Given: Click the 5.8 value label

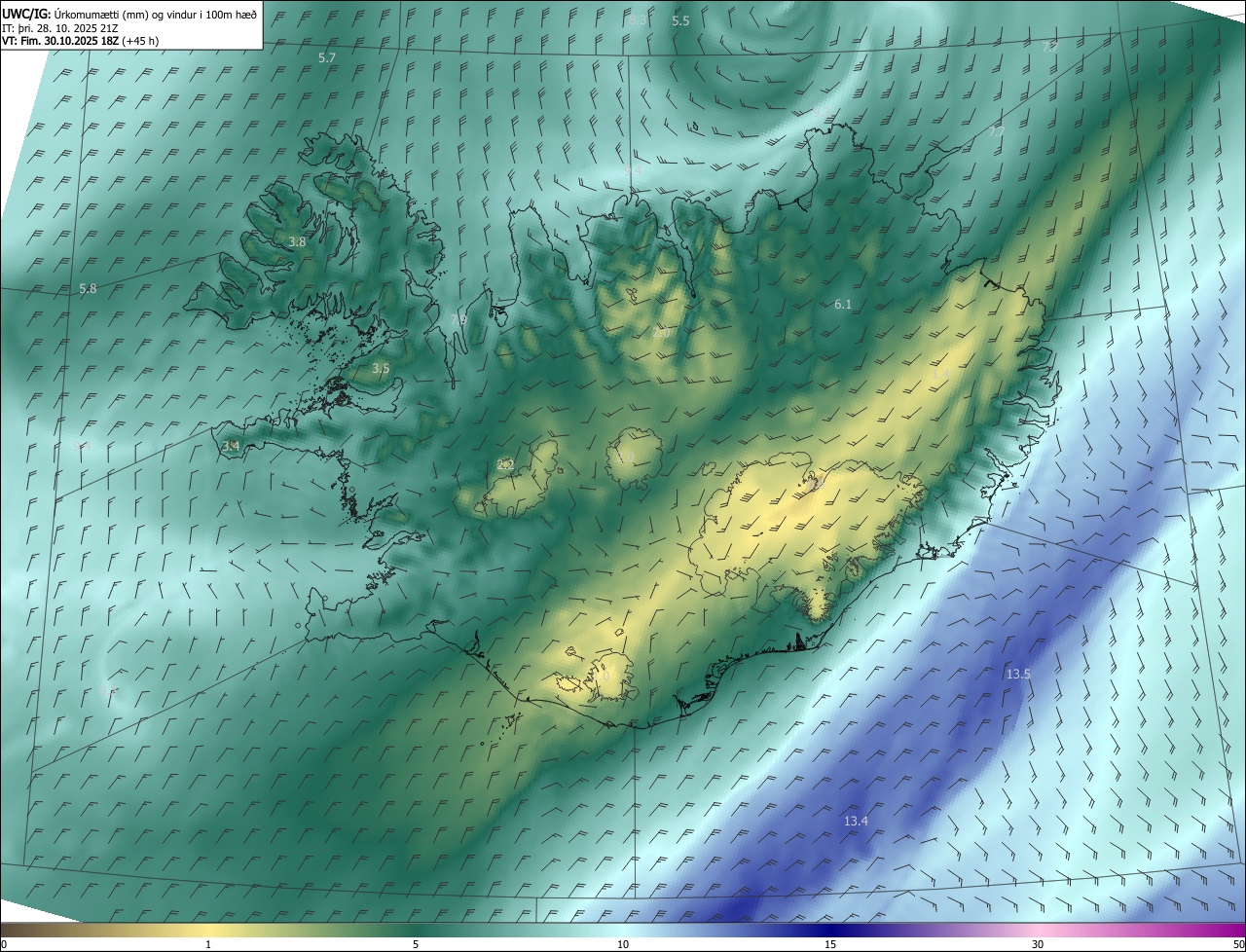Looking at the screenshot, I should pyautogui.click(x=88, y=289).
